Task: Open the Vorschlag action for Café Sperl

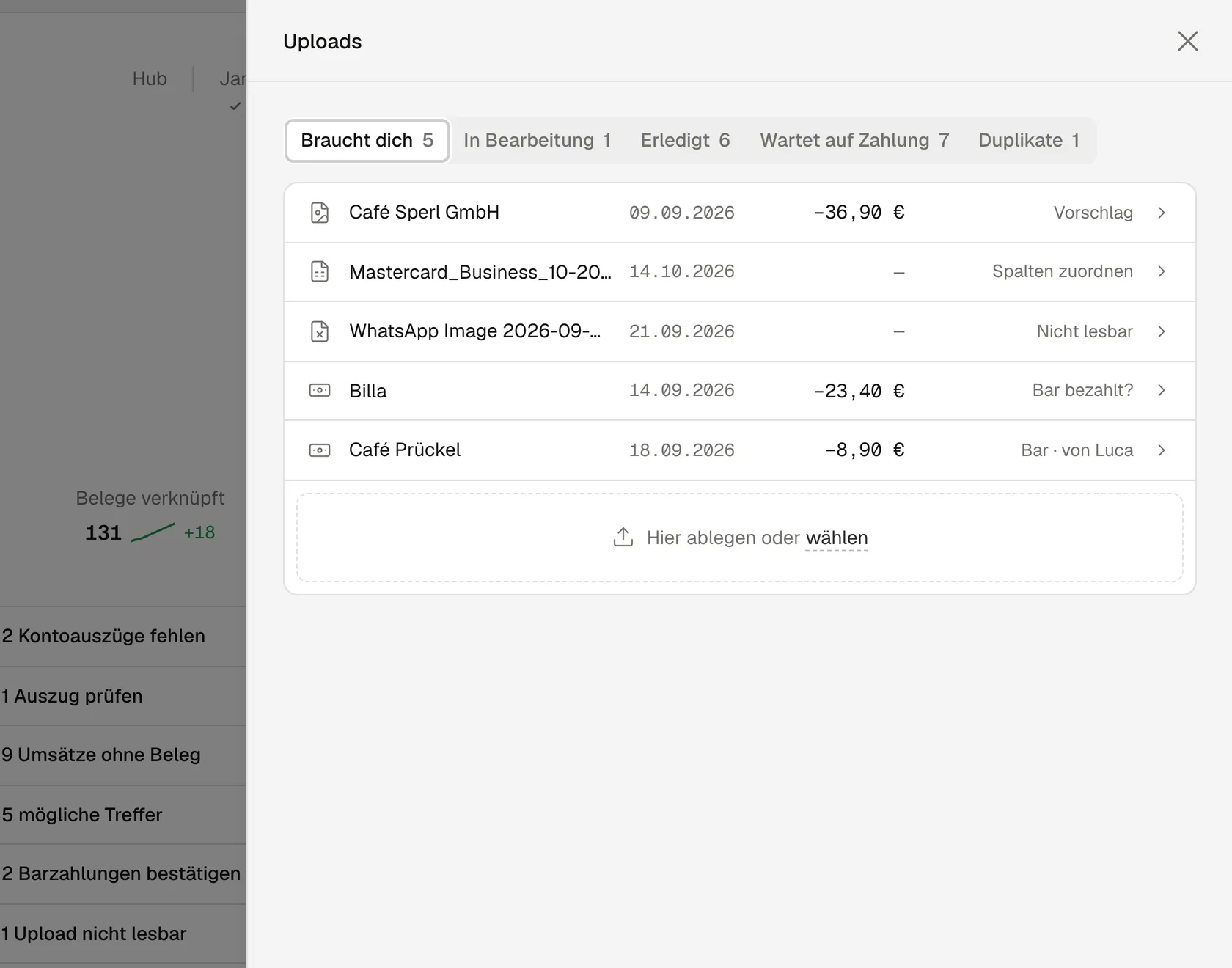Action: pyautogui.click(x=1093, y=213)
